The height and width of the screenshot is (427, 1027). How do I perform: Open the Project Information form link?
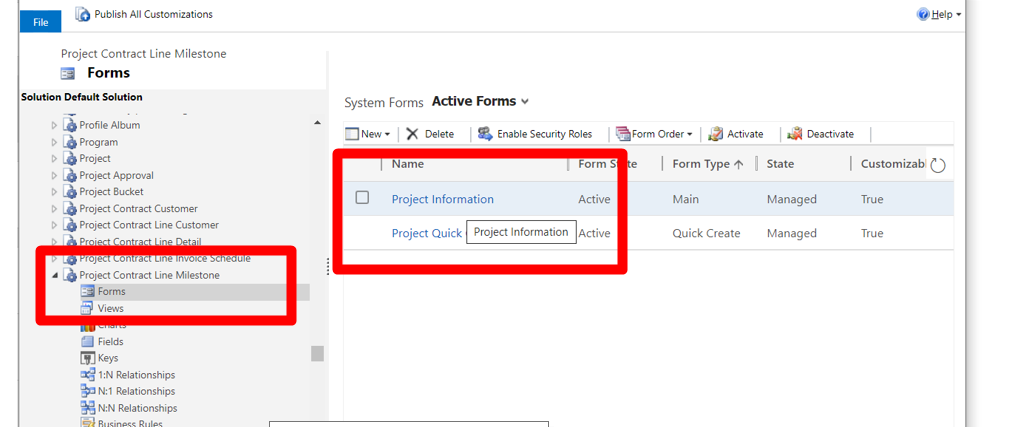(x=442, y=199)
